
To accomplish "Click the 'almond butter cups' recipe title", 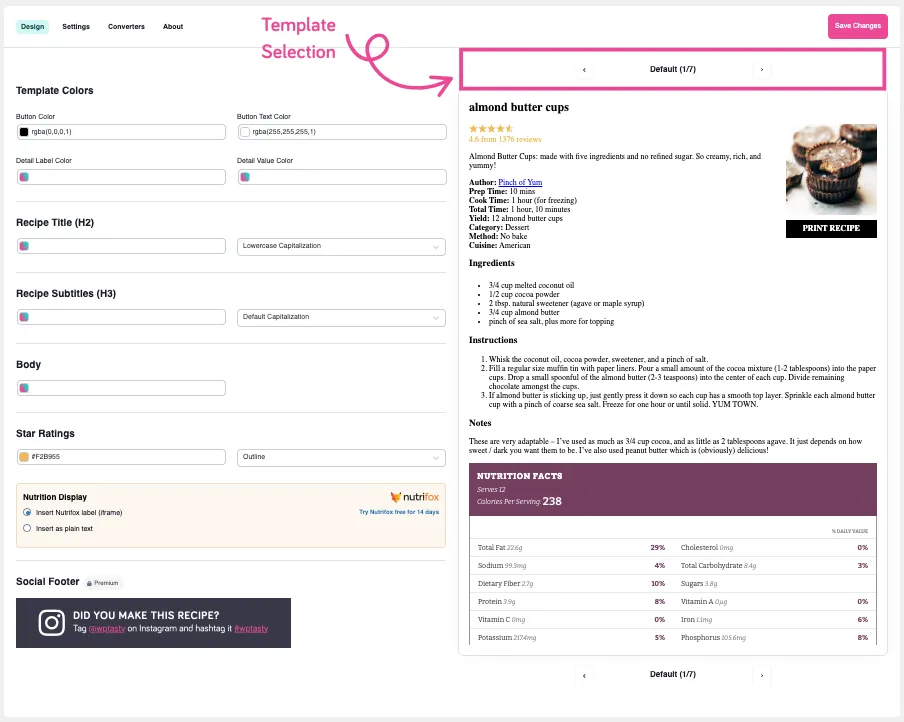I will pyautogui.click(x=519, y=107).
